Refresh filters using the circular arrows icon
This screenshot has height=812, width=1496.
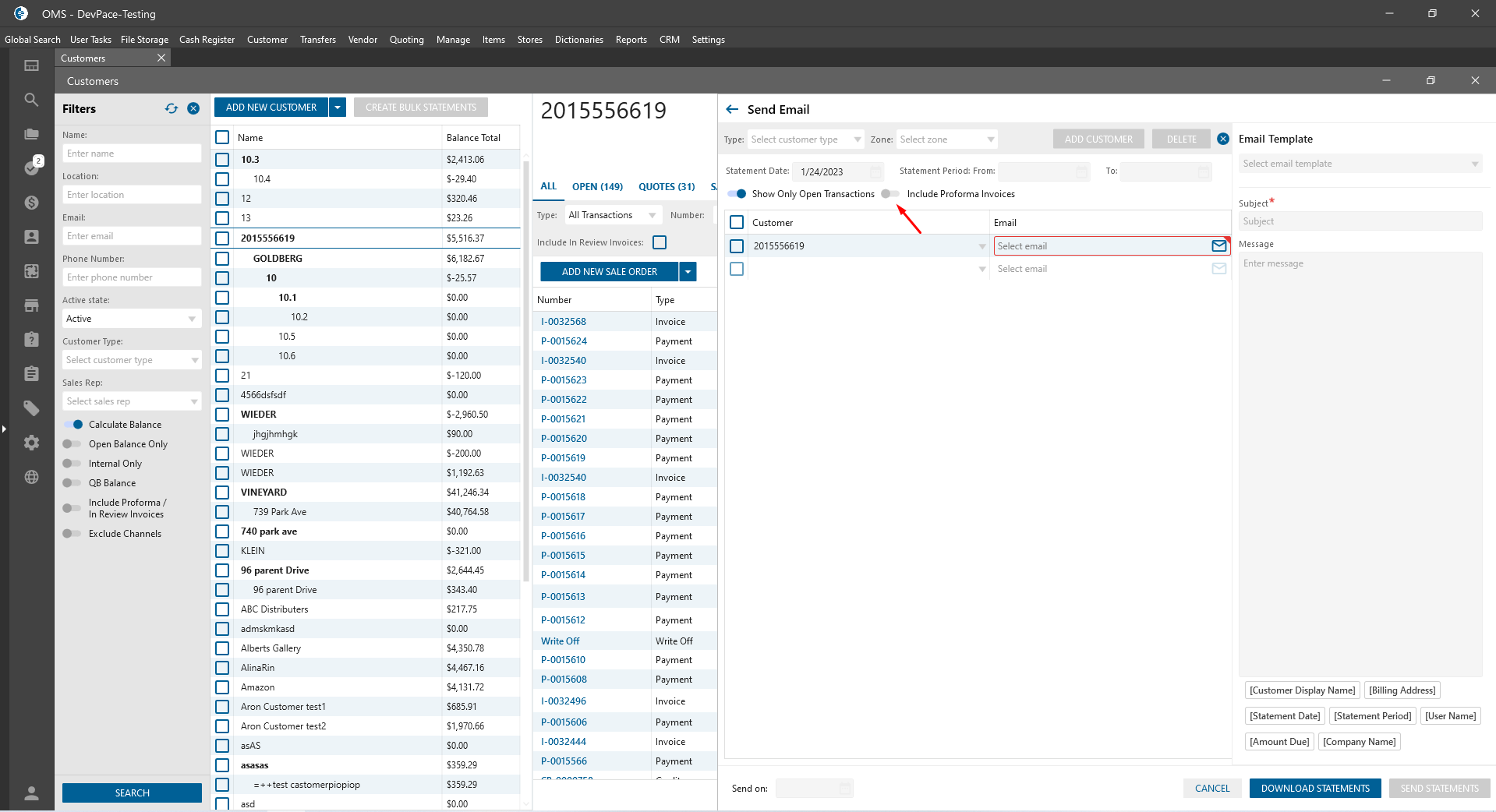(x=172, y=109)
